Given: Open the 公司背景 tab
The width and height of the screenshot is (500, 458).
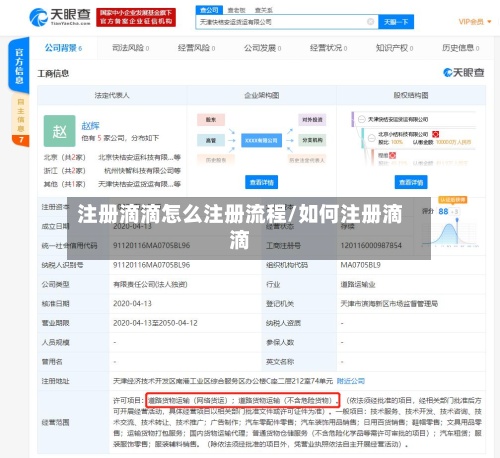Looking at the screenshot, I should click(63, 48).
